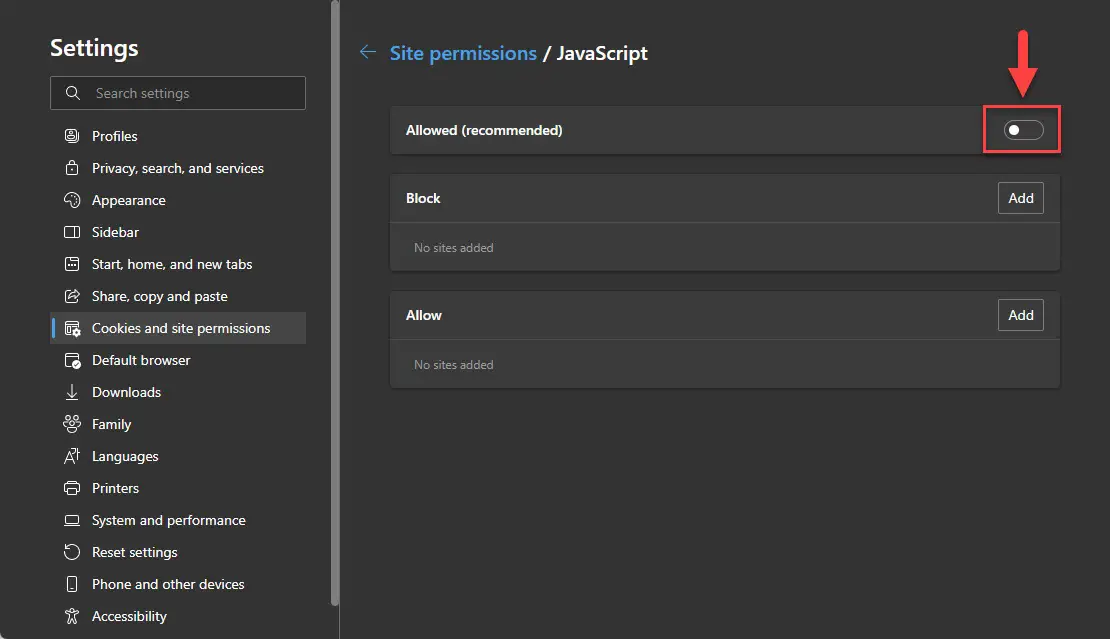Click the Reset settings circular arrow icon
This screenshot has height=639, width=1110.
pyautogui.click(x=71, y=552)
